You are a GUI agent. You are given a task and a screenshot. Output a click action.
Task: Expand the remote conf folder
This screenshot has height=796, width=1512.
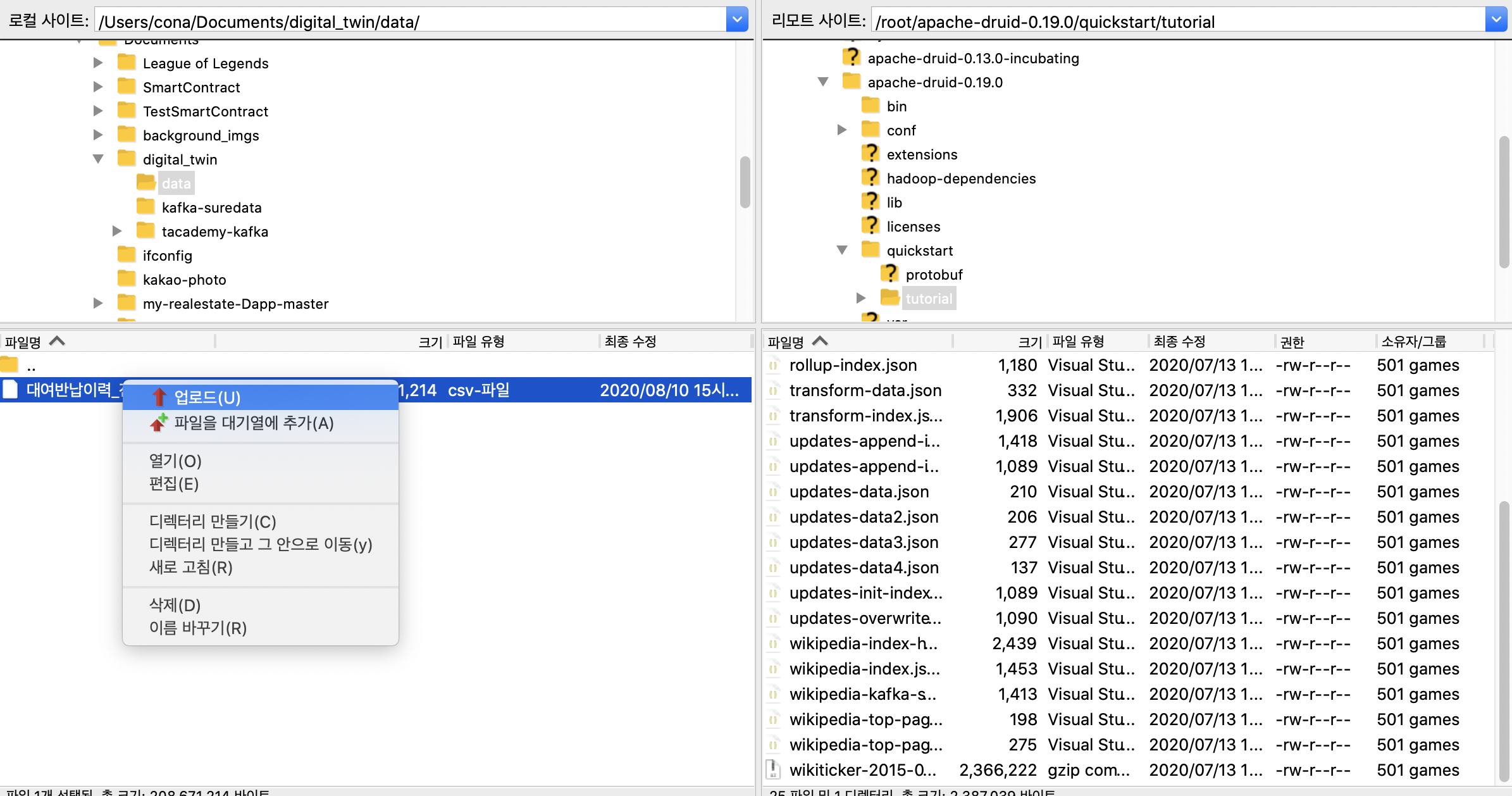pyautogui.click(x=842, y=130)
